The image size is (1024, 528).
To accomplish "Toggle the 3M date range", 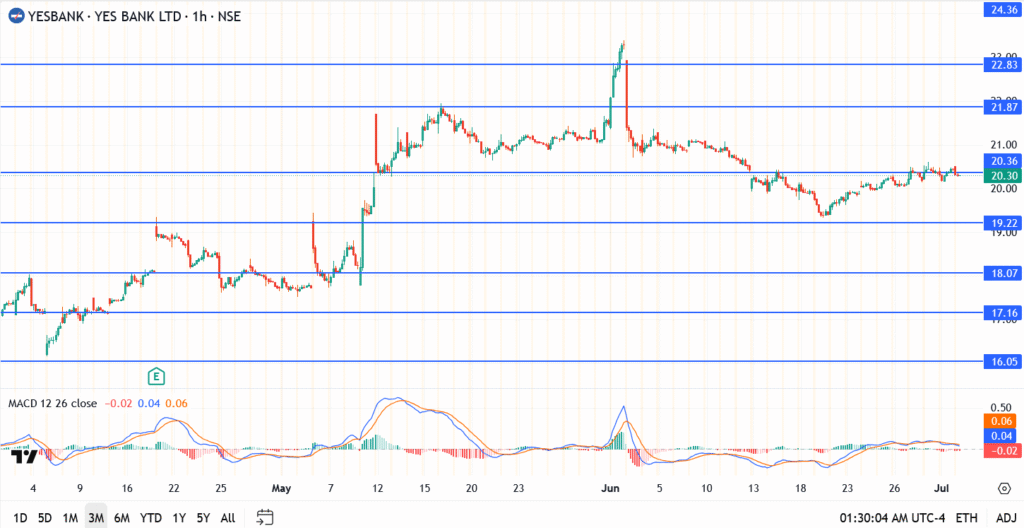I will point(97,518).
